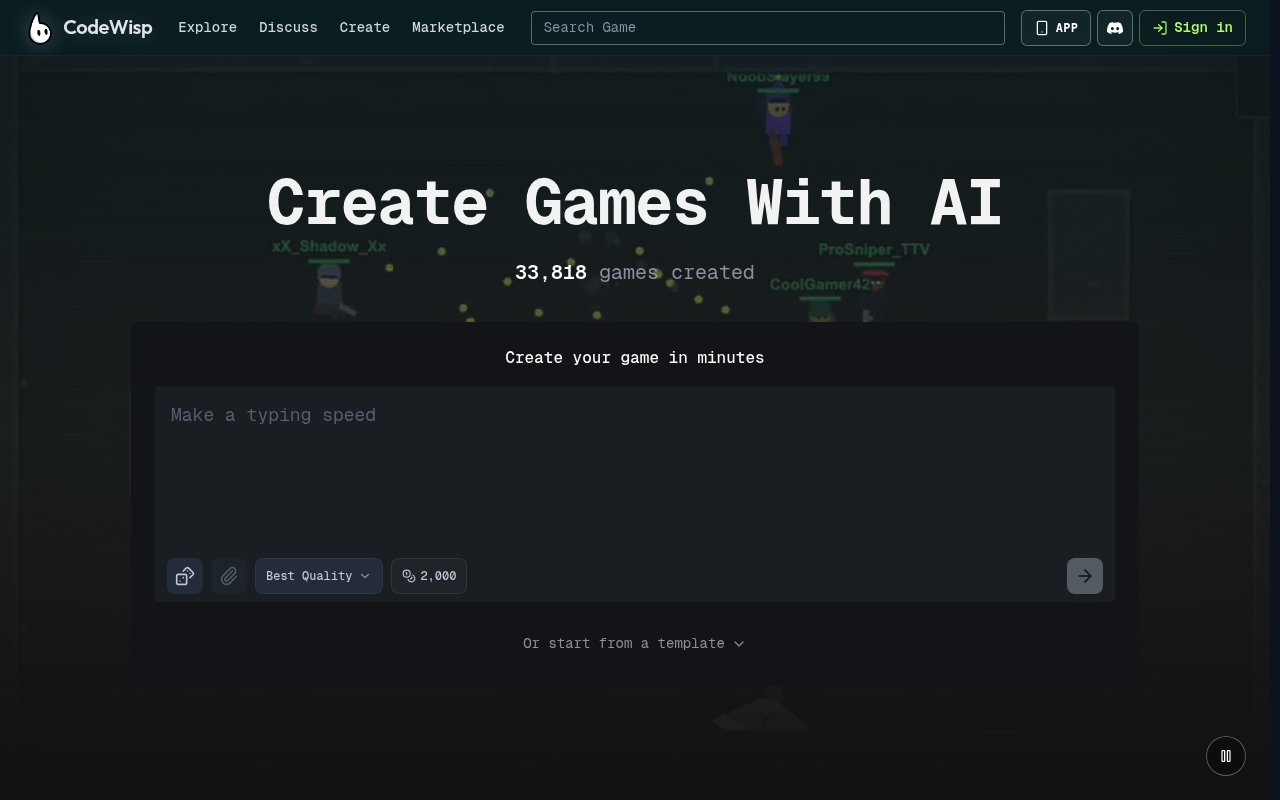Click Create your game in minutes text
The height and width of the screenshot is (800, 1280).
pyautogui.click(x=635, y=357)
